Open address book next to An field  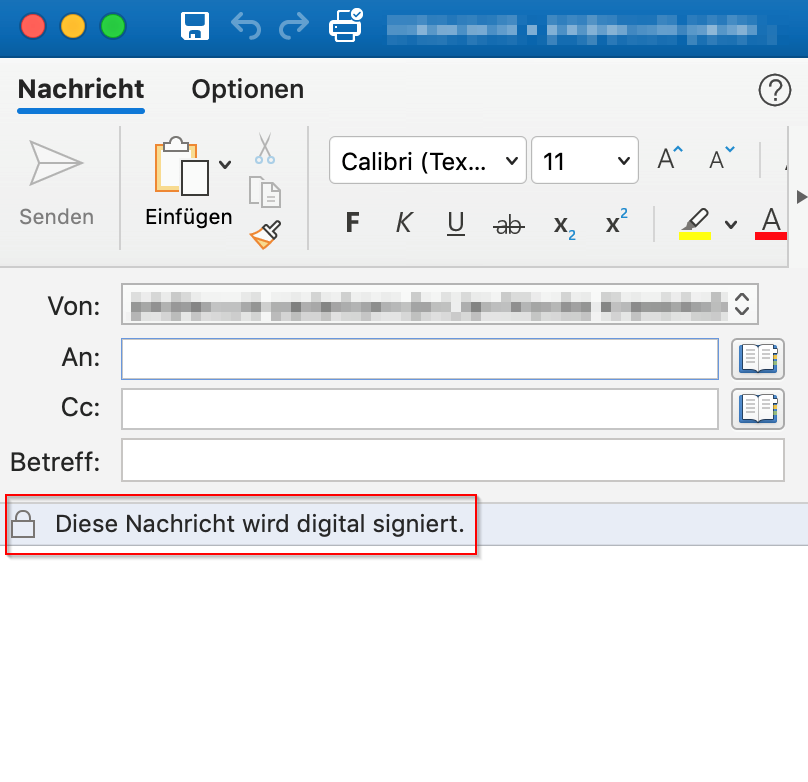tap(758, 358)
